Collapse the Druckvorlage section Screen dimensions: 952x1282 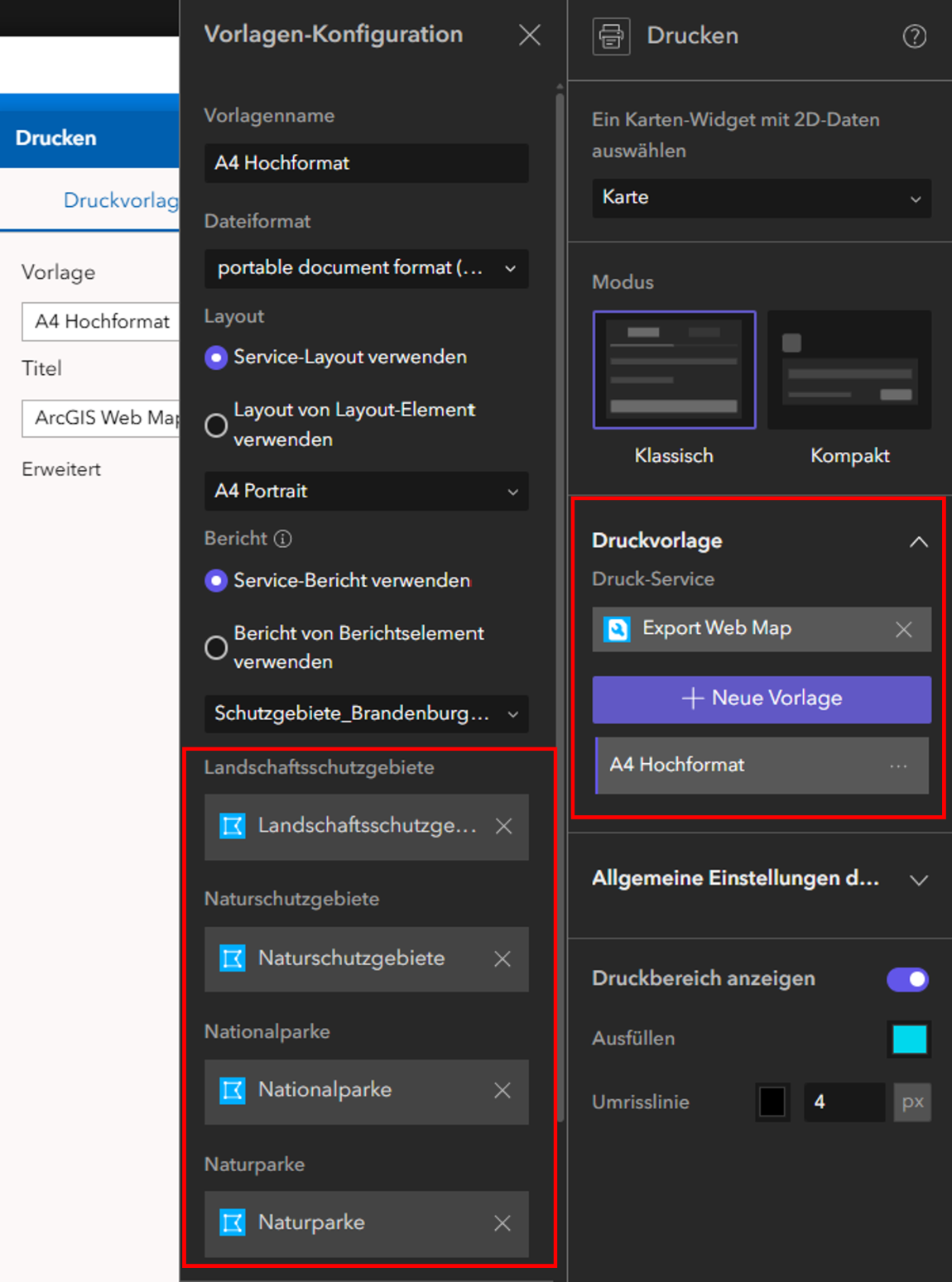click(x=918, y=542)
